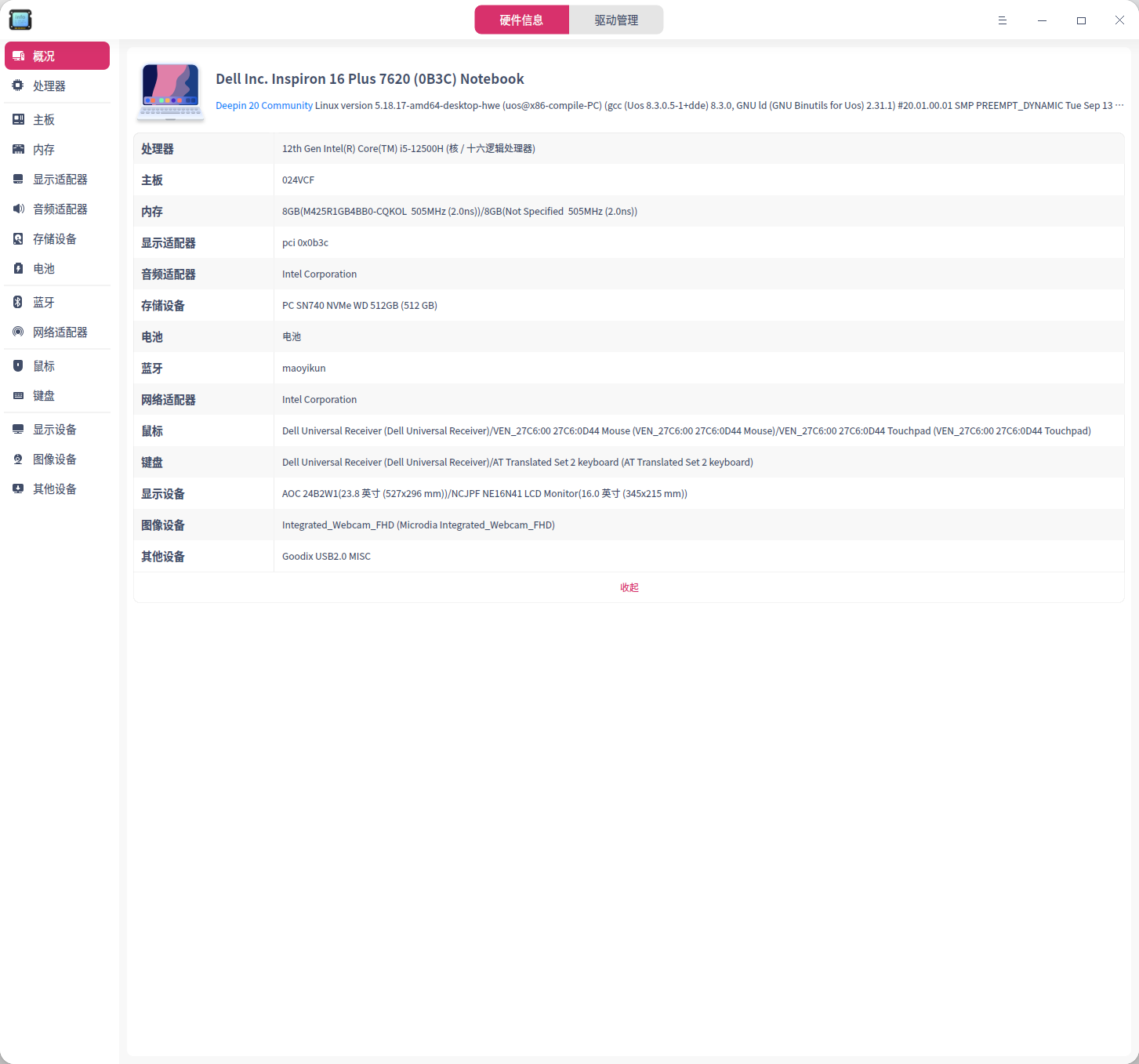The image size is (1139, 1064).
Task: Click the '处理器' row label in the overview table
Action: click(x=158, y=149)
